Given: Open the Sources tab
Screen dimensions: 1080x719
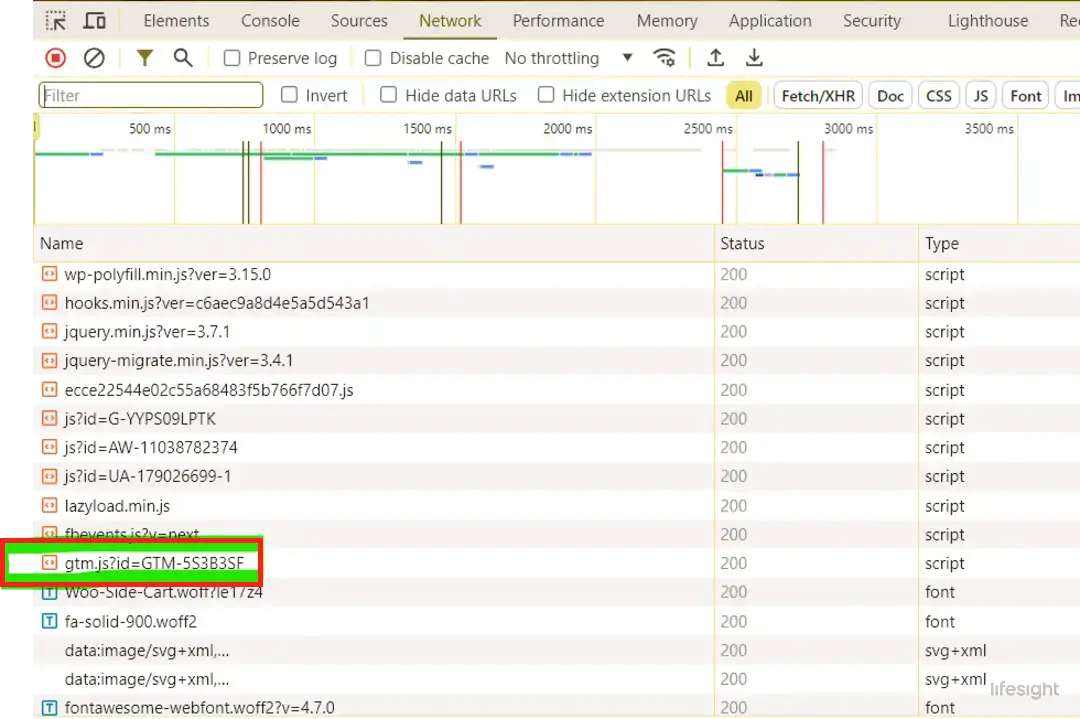Looking at the screenshot, I should tap(359, 21).
